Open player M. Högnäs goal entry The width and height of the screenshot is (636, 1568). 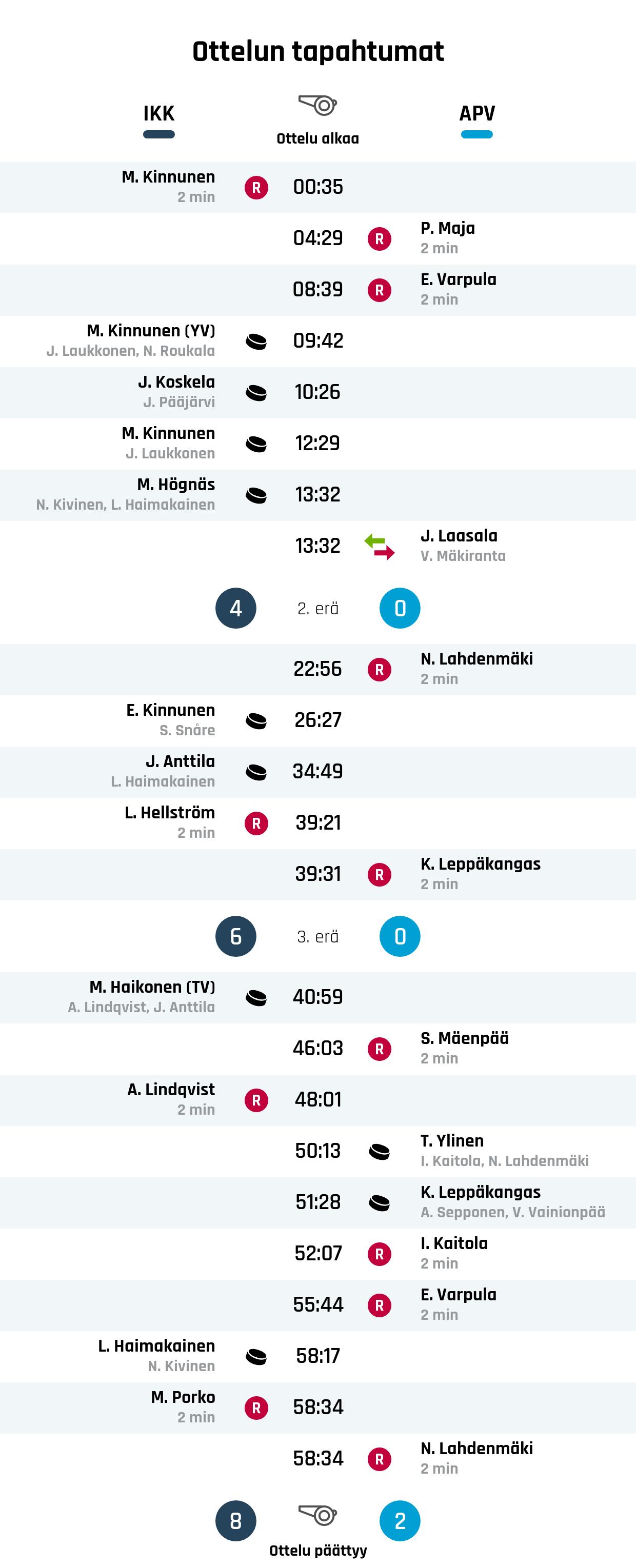176,485
